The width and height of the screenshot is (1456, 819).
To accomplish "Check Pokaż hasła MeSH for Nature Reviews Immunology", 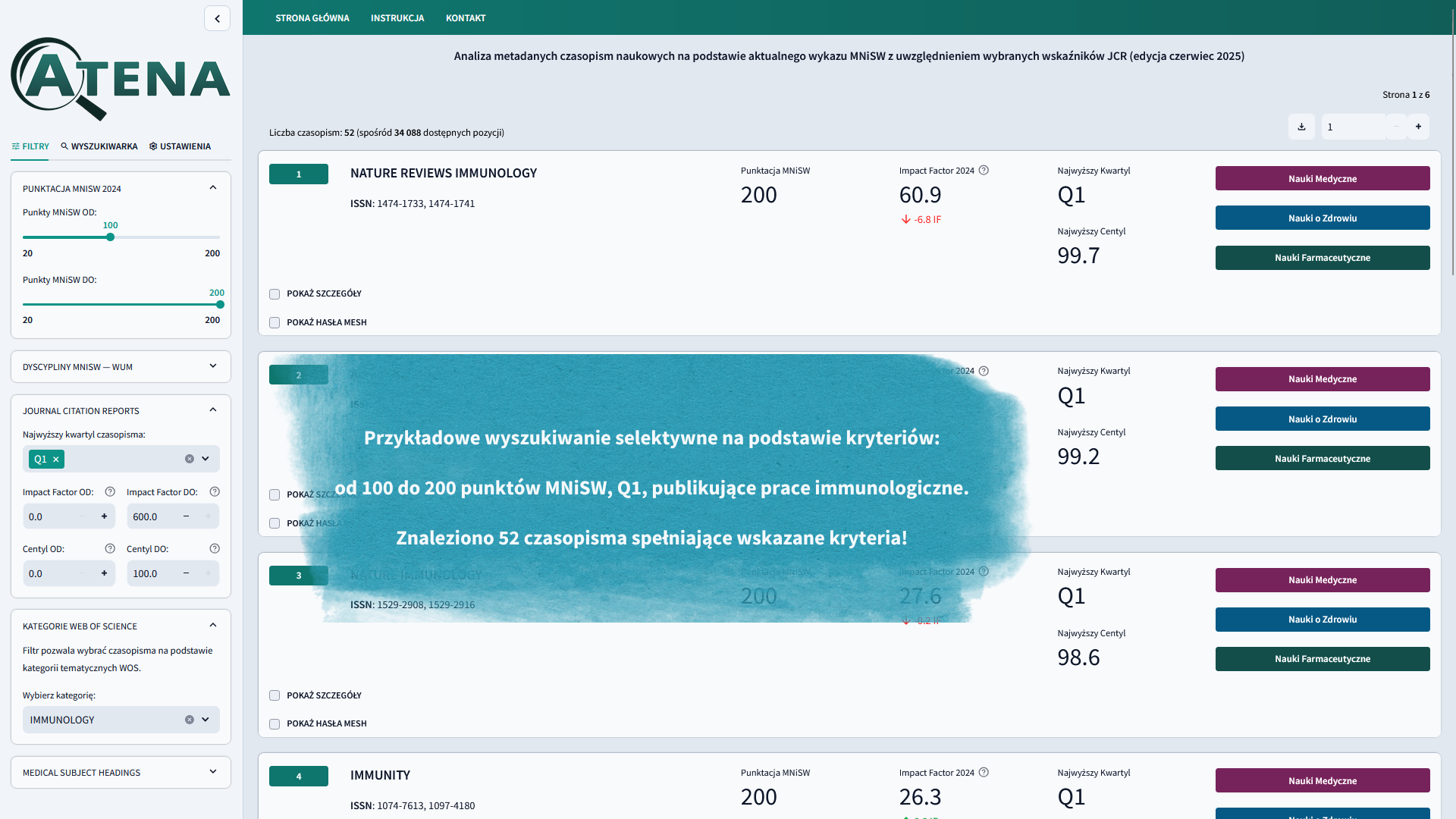I will pyautogui.click(x=275, y=323).
